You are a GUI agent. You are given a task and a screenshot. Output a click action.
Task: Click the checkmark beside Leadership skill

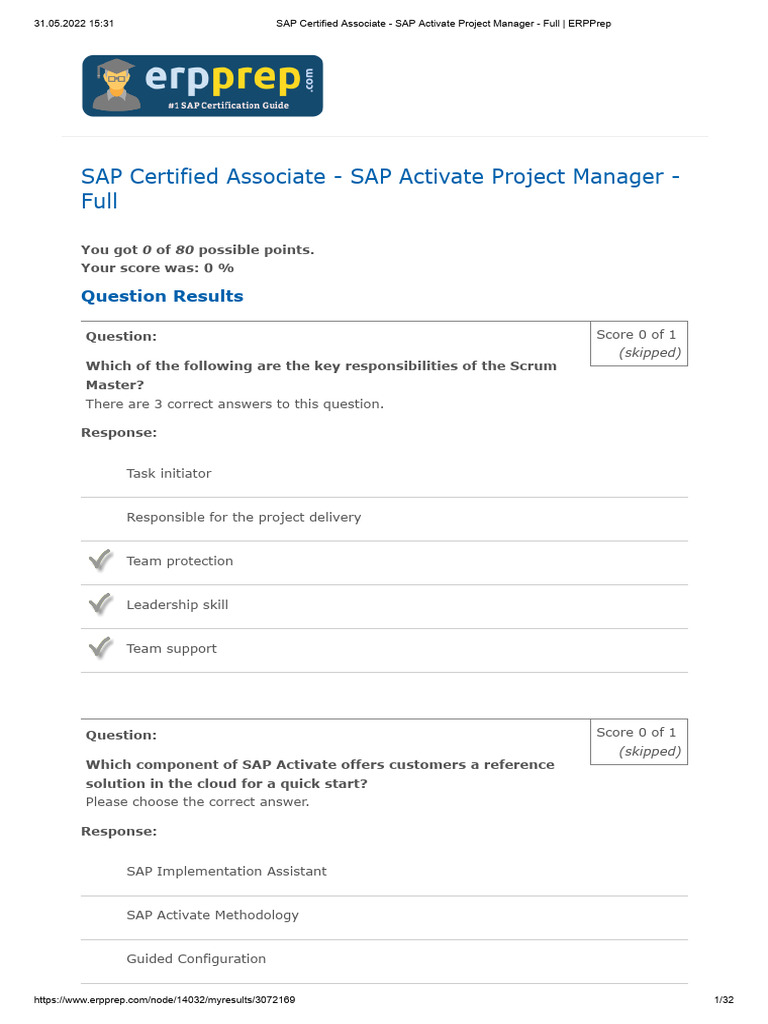pyautogui.click(x=100, y=605)
